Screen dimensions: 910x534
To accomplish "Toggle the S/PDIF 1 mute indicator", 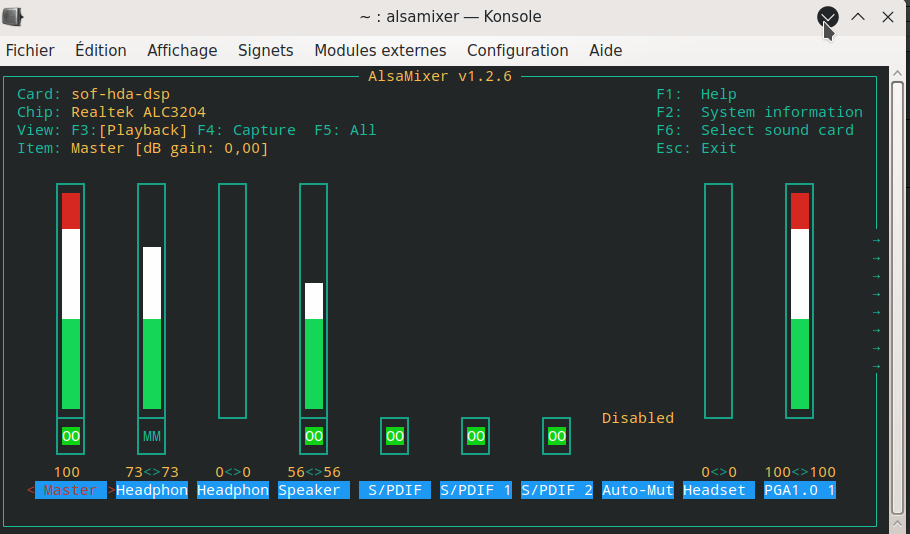I will point(475,436).
